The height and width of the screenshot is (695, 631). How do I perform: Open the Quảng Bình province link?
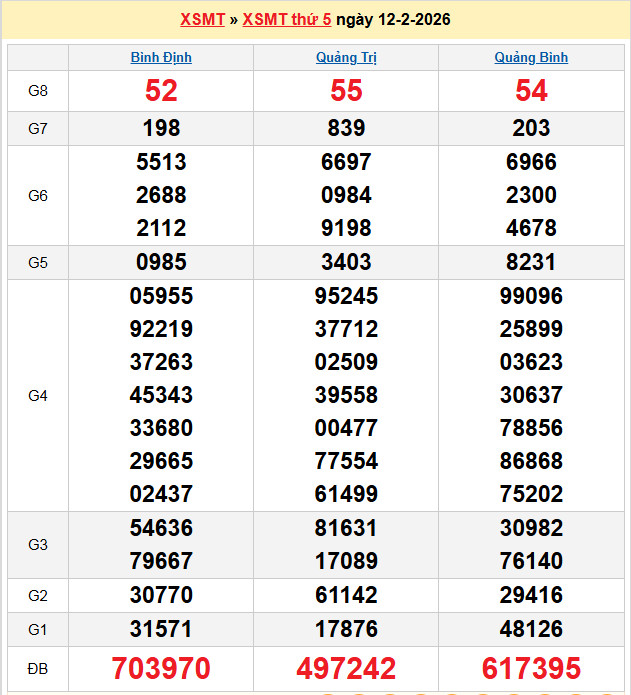[x=531, y=58]
